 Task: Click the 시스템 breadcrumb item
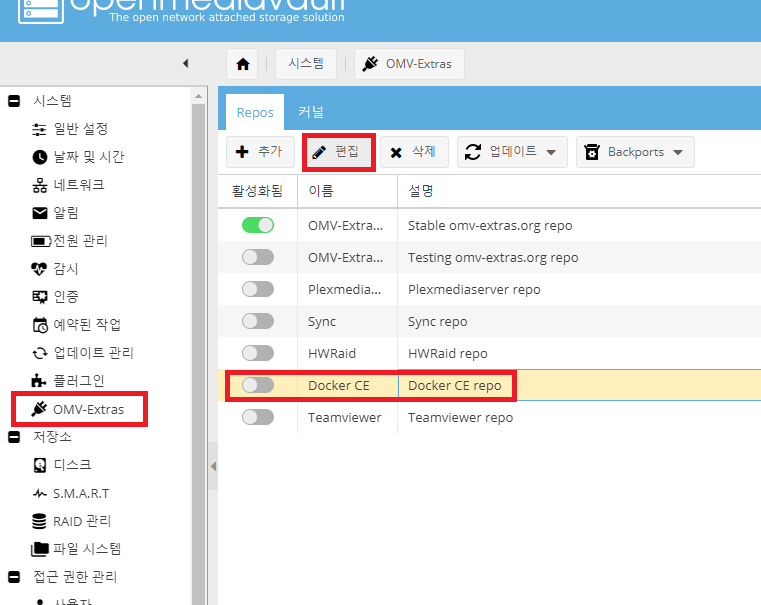(x=306, y=64)
